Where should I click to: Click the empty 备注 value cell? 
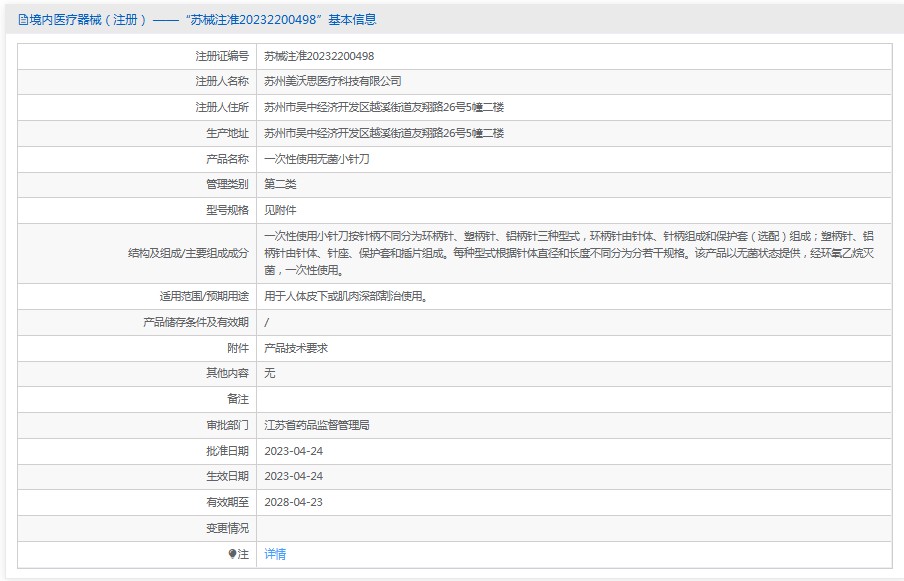click(x=573, y=399)
